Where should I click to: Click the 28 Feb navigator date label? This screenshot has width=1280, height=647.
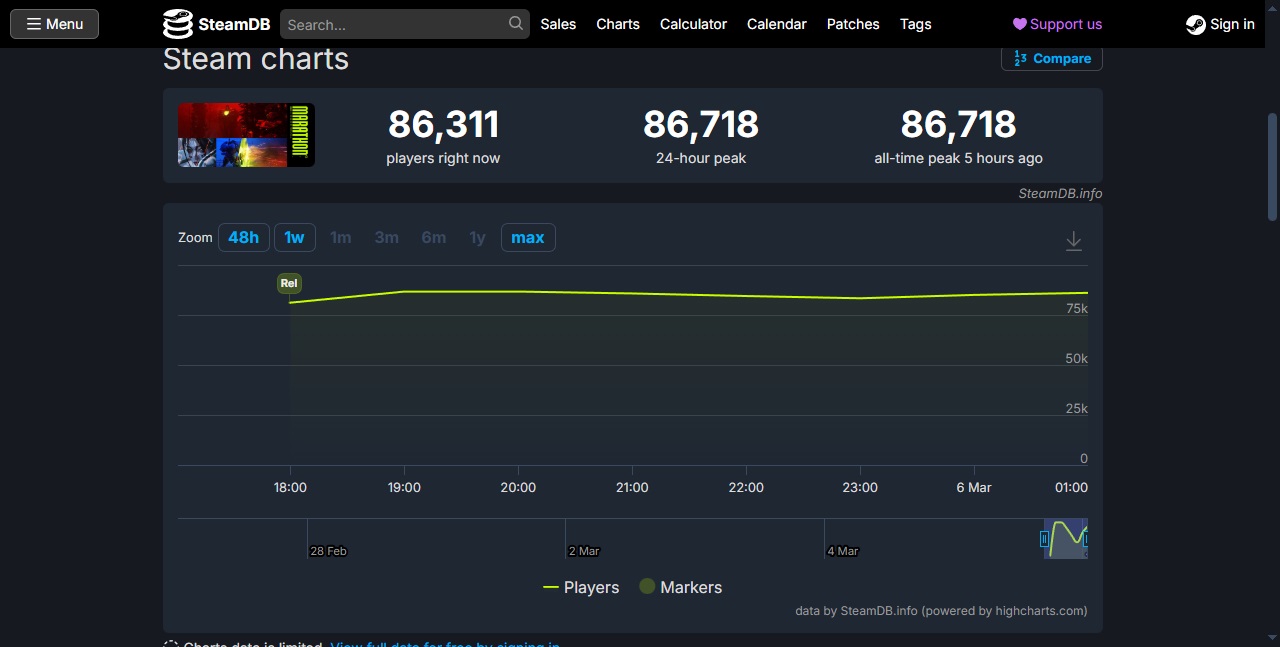(328, 551)
